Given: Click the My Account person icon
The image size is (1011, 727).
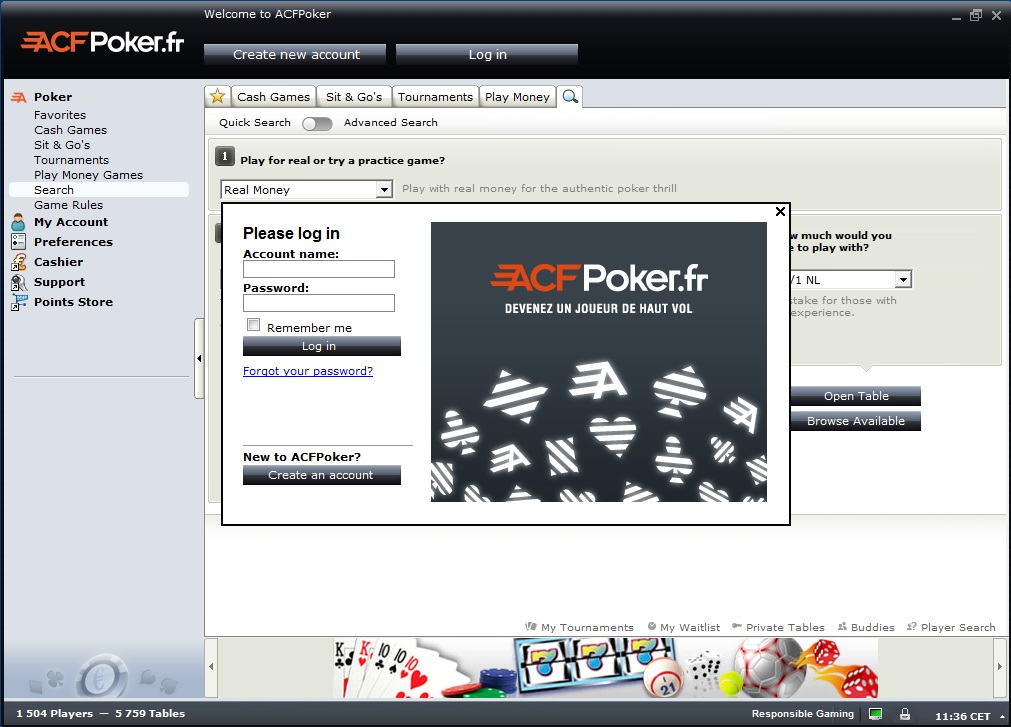Looking at the screenshot, I should tap(18, 222).
